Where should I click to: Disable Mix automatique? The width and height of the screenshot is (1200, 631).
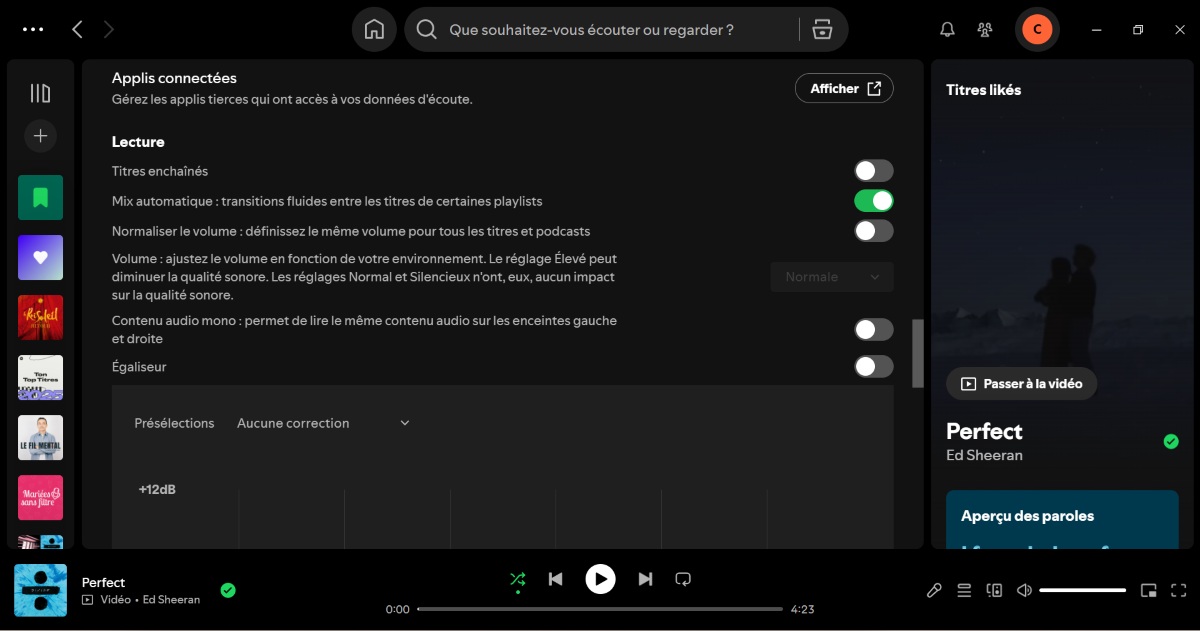(873, 200)
